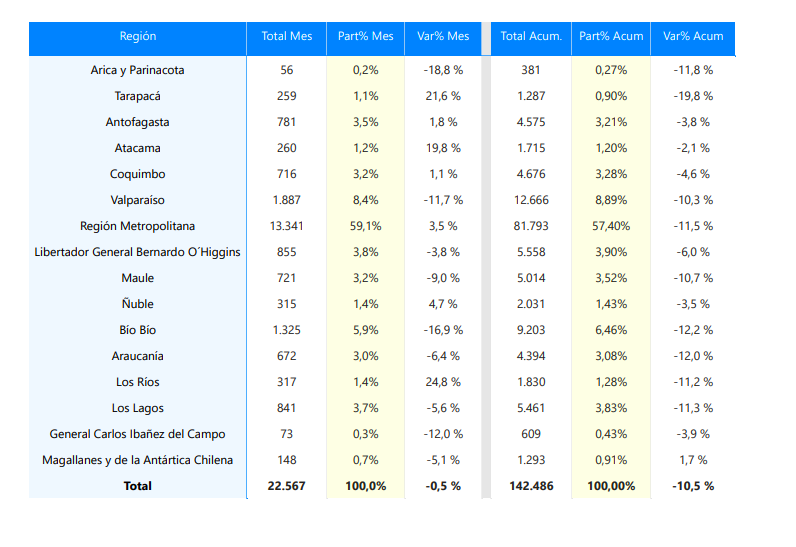This screenshot has width=796, height=547.
Task: Click the Part% Mes total 100,0%
Action: (366, 486)
